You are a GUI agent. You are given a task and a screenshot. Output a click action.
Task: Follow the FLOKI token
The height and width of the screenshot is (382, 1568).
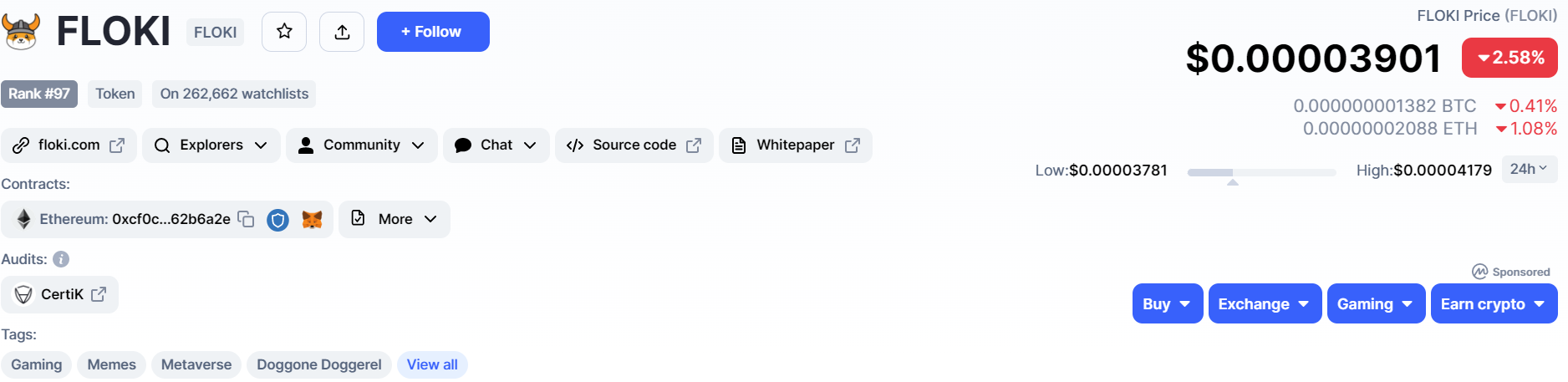pyautogui.click(x=433, y=32)
